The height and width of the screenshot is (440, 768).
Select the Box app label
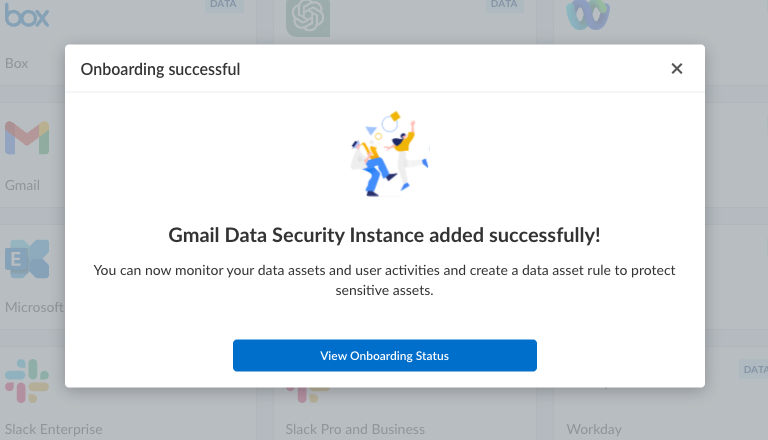click(17, 63)
